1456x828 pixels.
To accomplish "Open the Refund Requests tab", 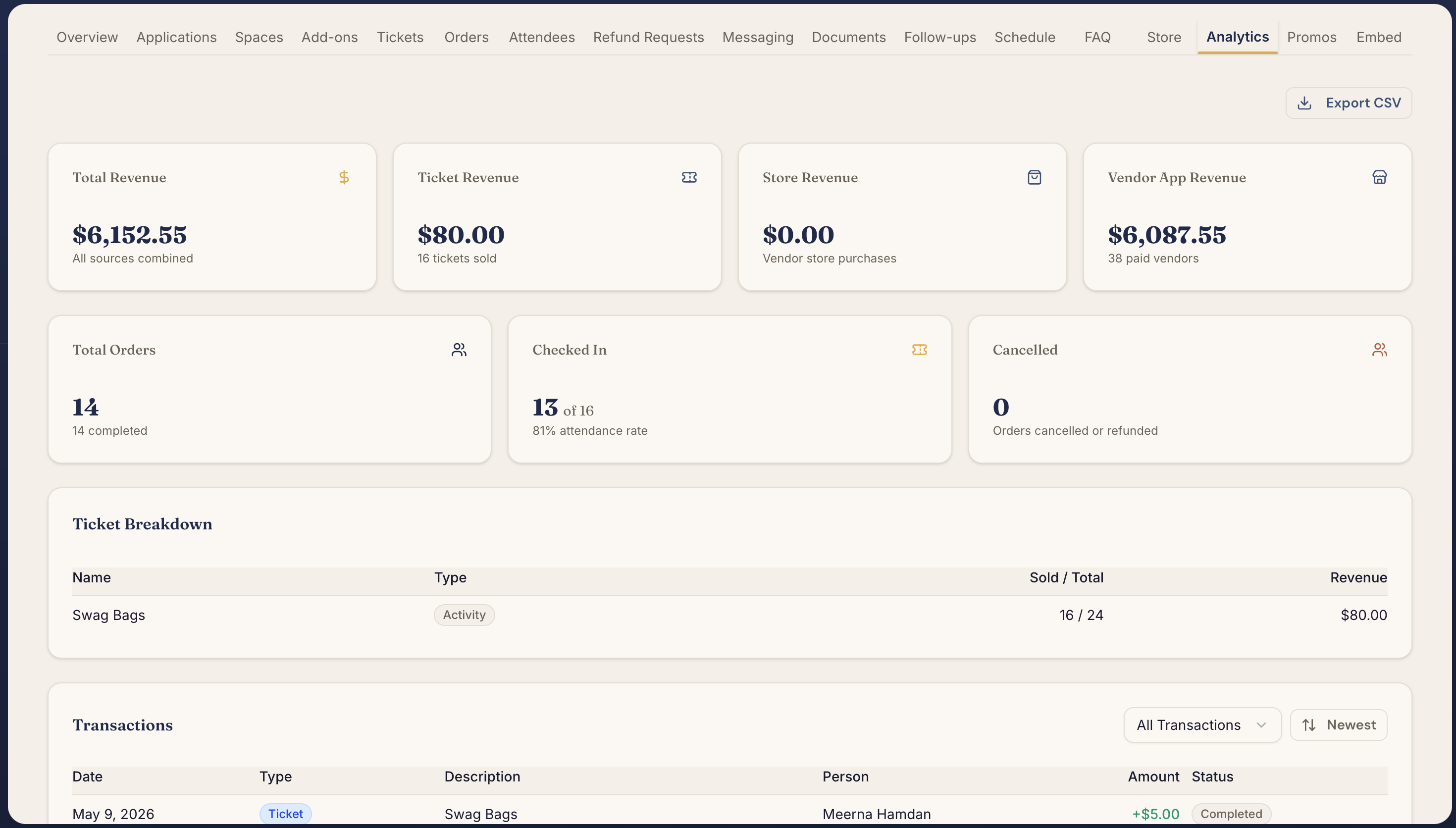I will [649, 38].
